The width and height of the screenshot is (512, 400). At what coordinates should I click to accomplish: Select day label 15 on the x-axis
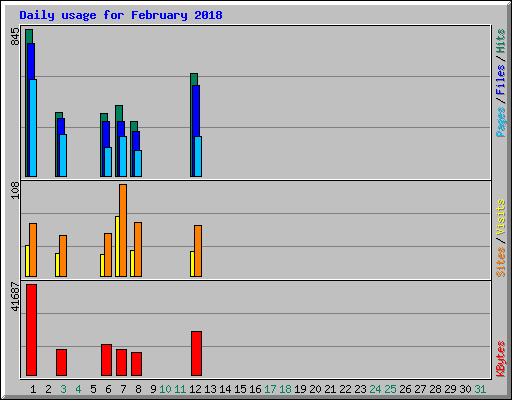click(x=240, y=389)
